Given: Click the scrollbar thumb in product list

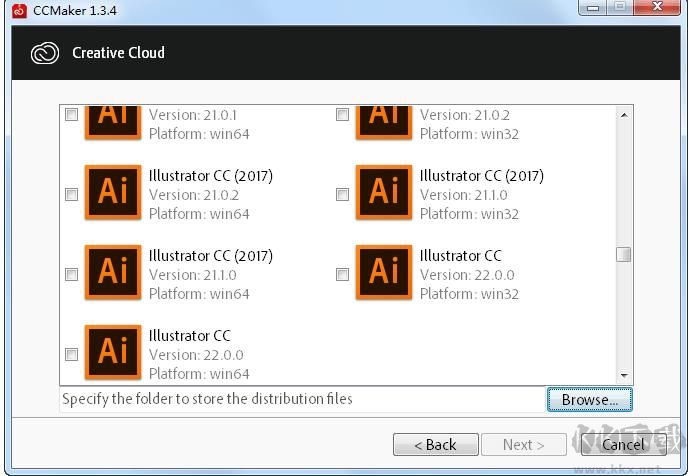Looking at the screenshot, I should click(623, 254).
